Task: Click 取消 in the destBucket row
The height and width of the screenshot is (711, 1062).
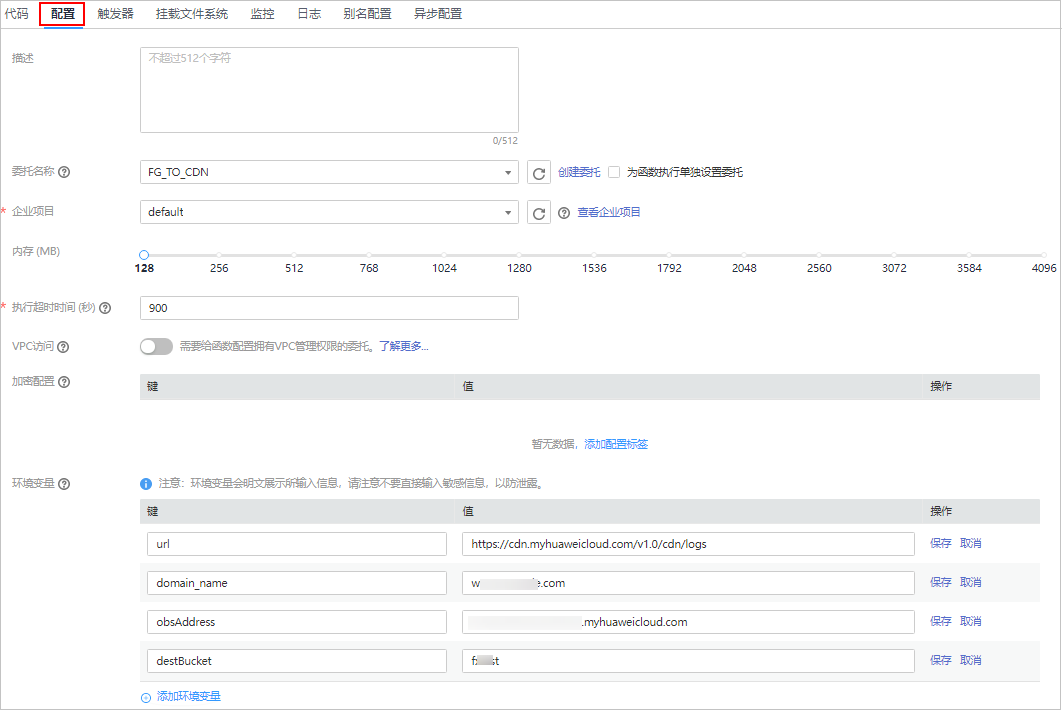Action: (971, 660)
